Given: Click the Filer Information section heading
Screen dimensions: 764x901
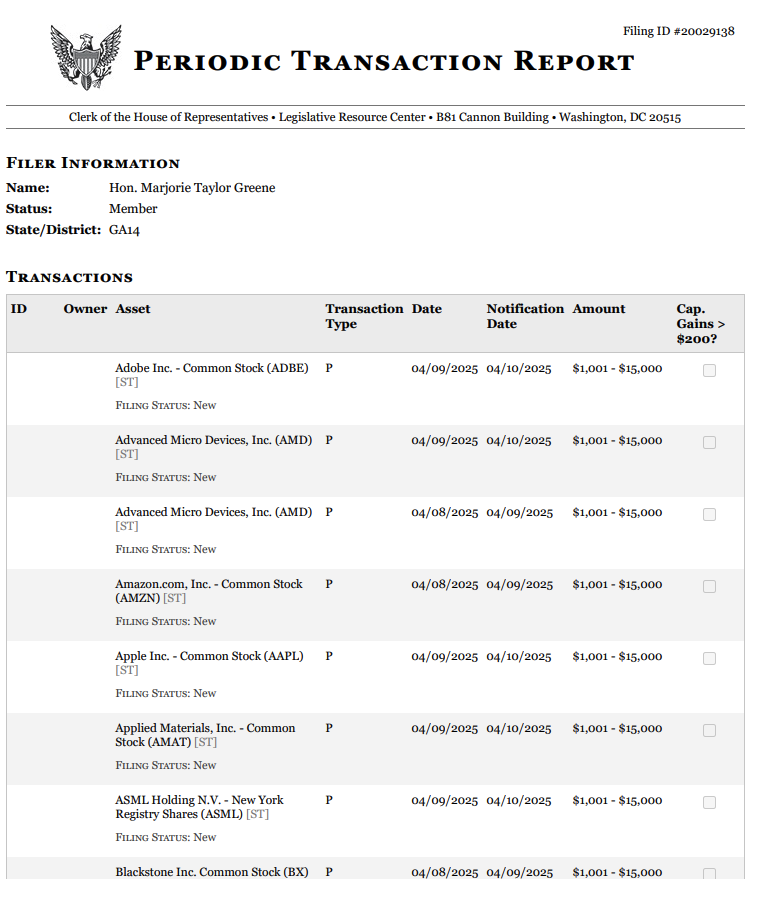Looking at the screenshot, I should tap(93, 163).
